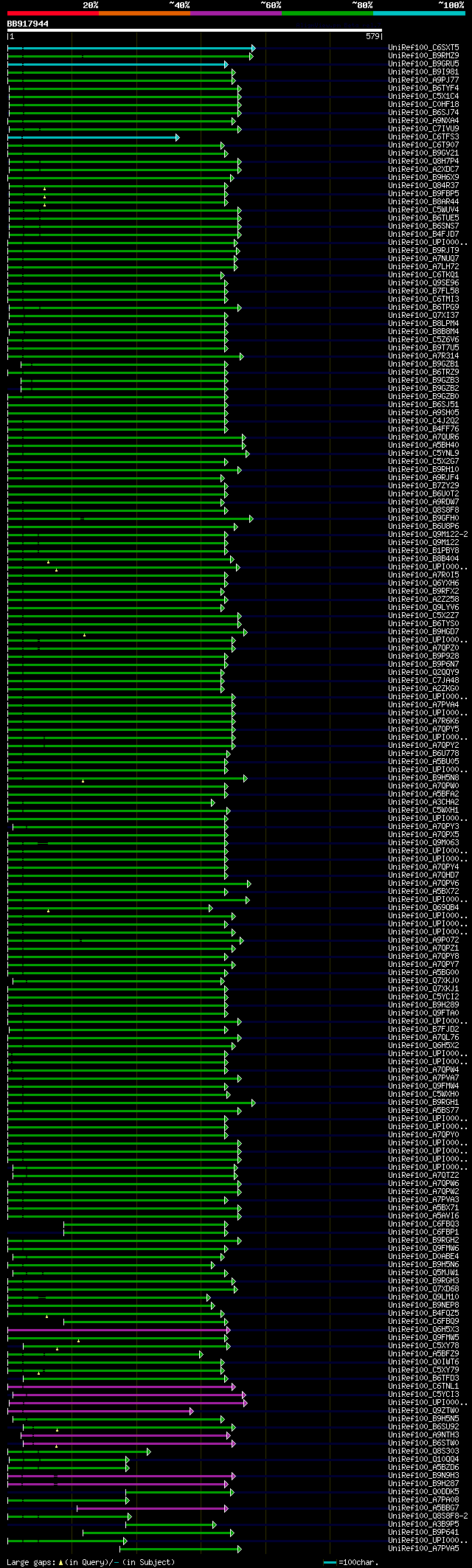Select the label UniRef100_Q7XI37
472x1568 pixels.
click(423, 315)
